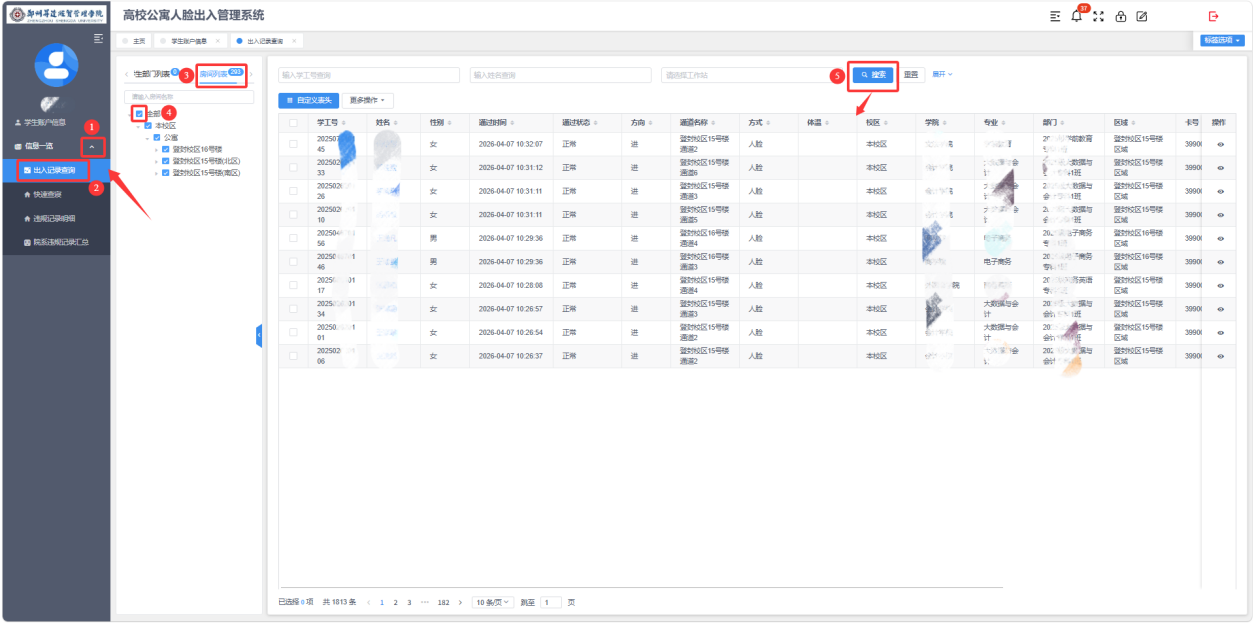Switch to the 房间列表 tab
Viewport: 1254px width, 624px height.
click(214, 74)
